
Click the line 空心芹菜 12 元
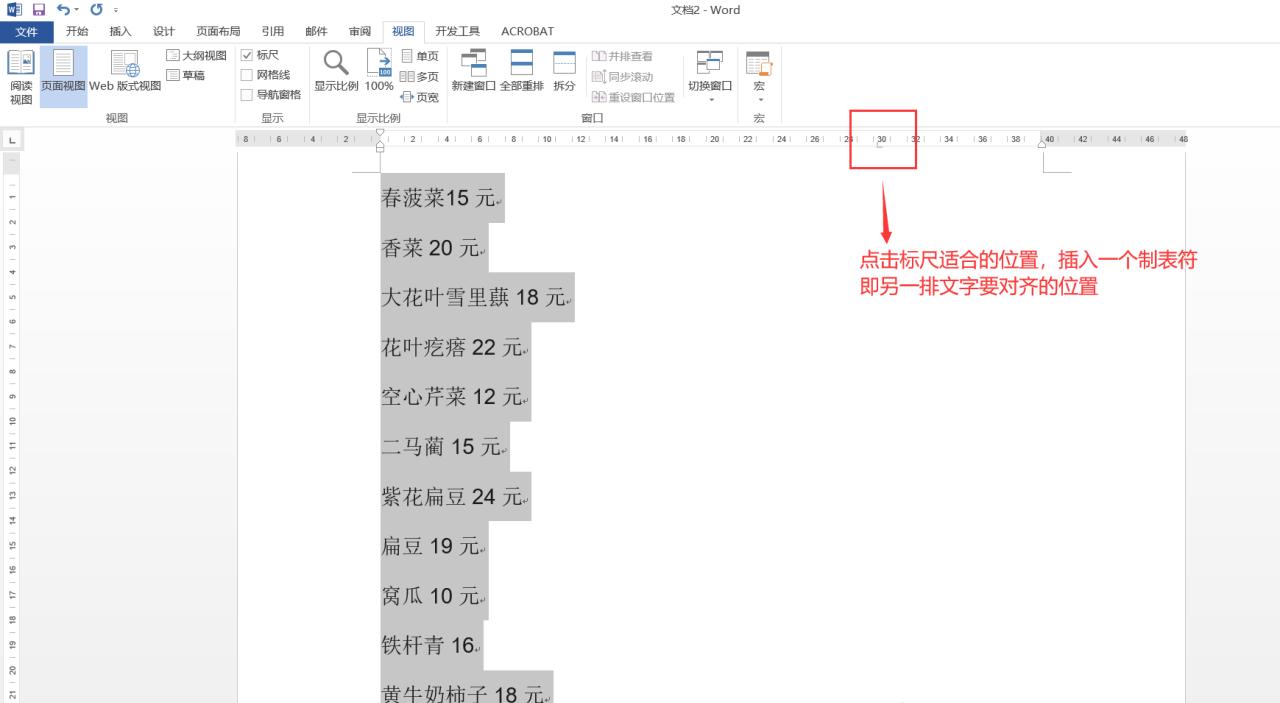tap(455, 397)
